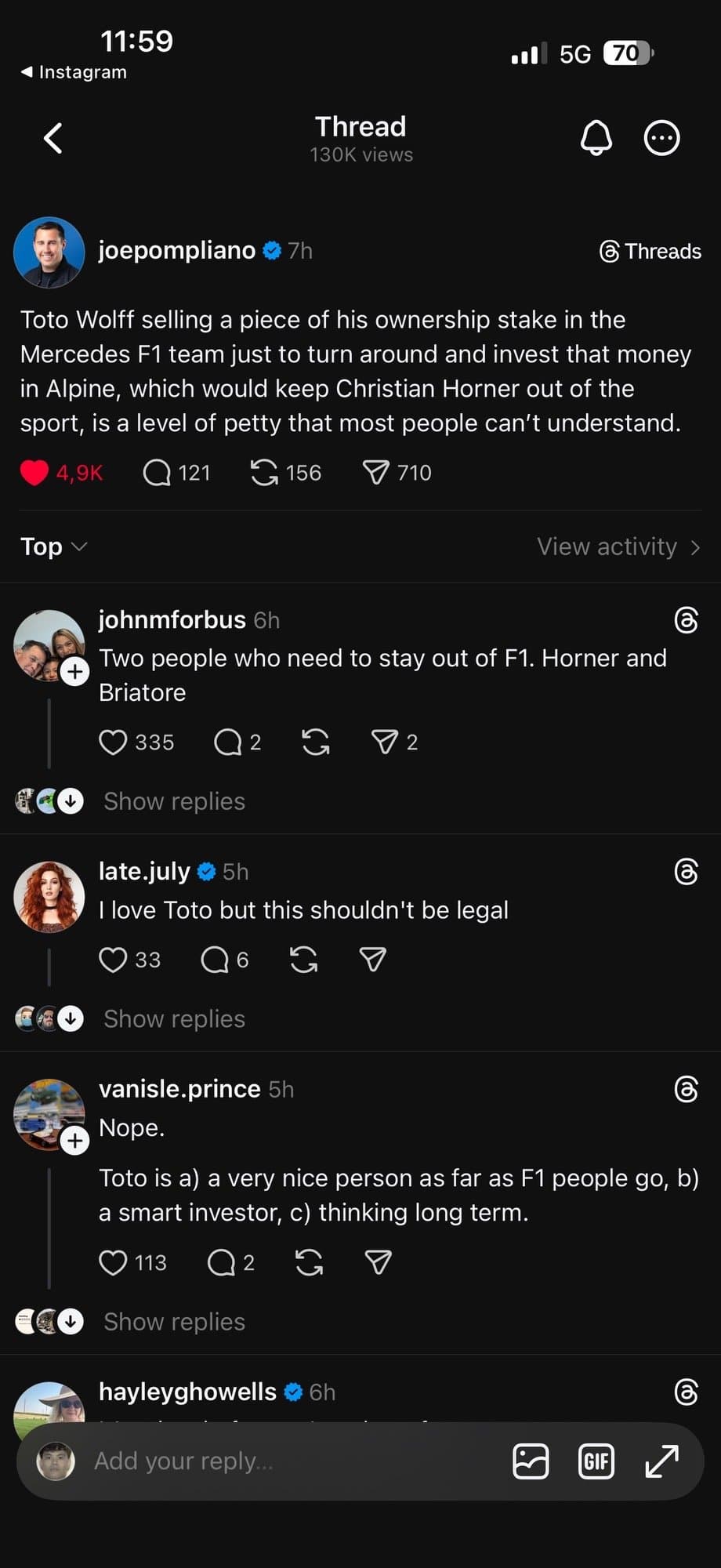Attach an image to your reply

[531, 1461]
